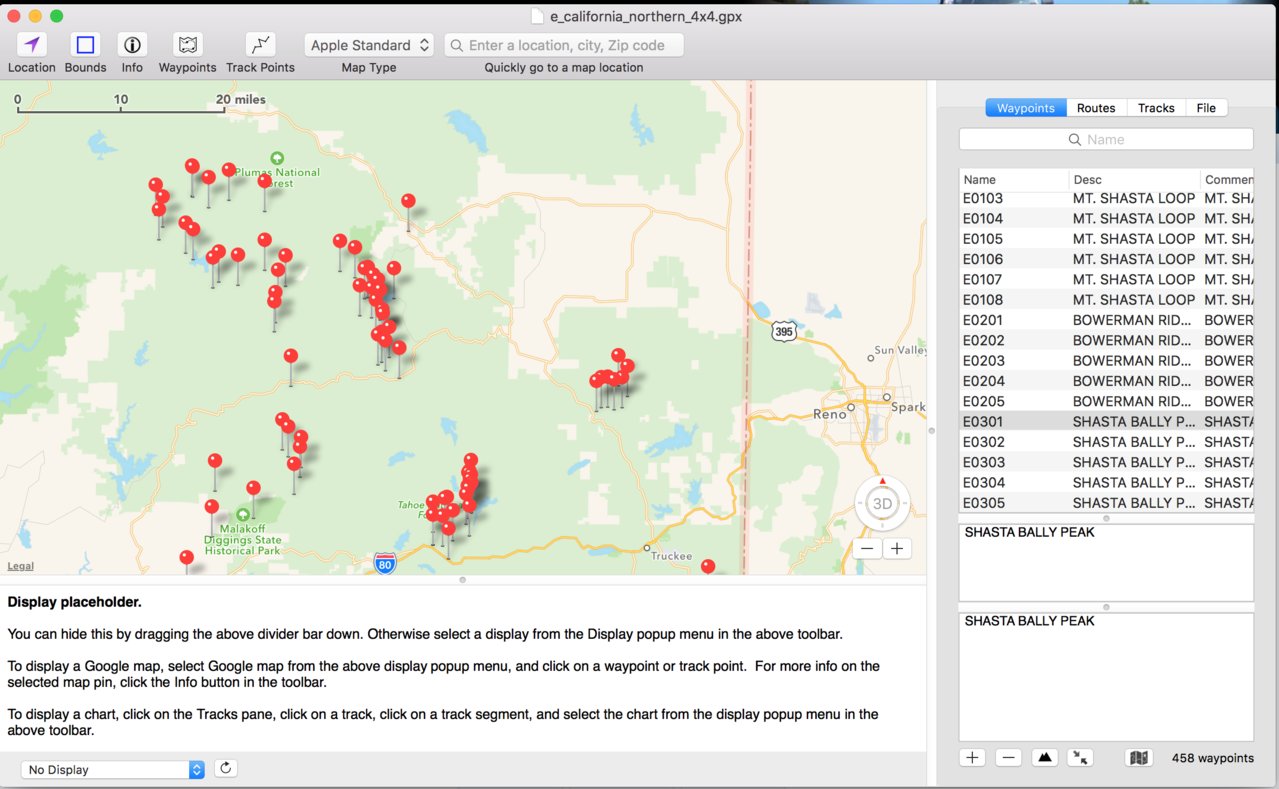Click the Location arrow toolbar icon
1279x789 pixels.
[x=32, y=45]
